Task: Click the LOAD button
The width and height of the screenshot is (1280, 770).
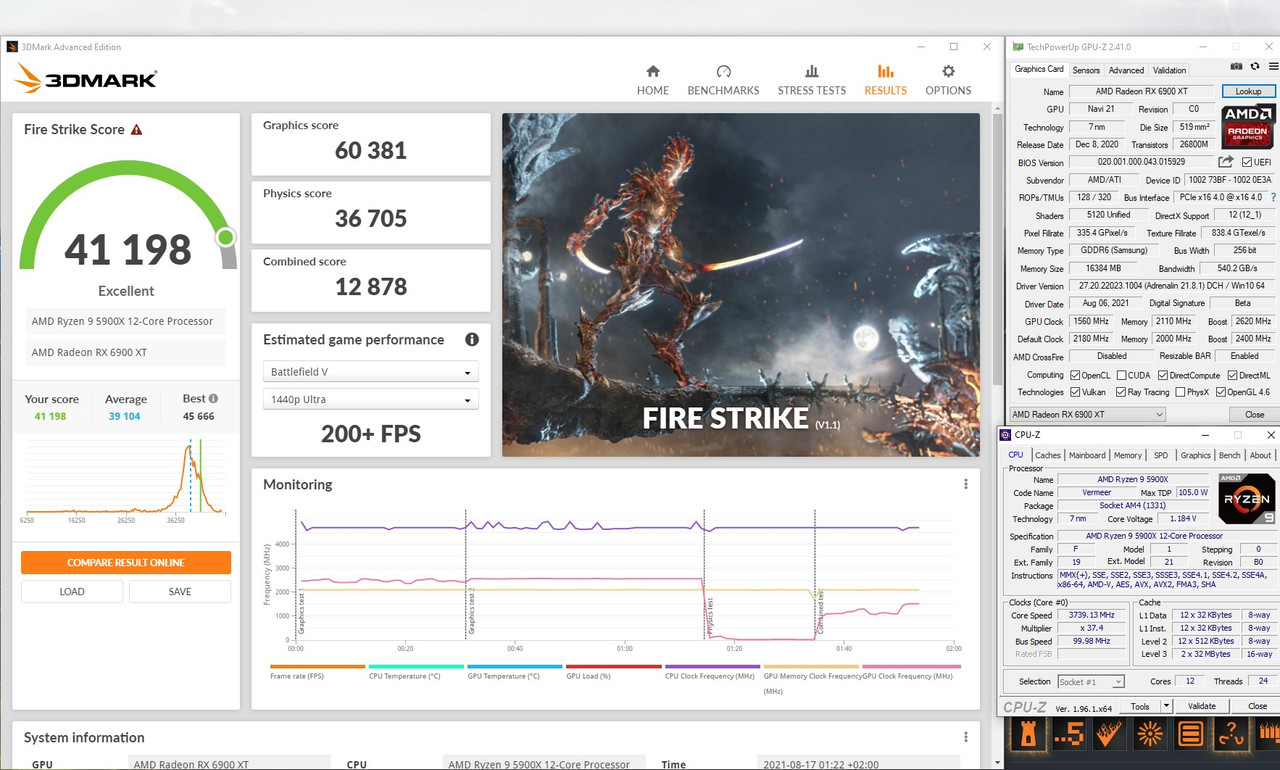Action: tap(72, 592)
